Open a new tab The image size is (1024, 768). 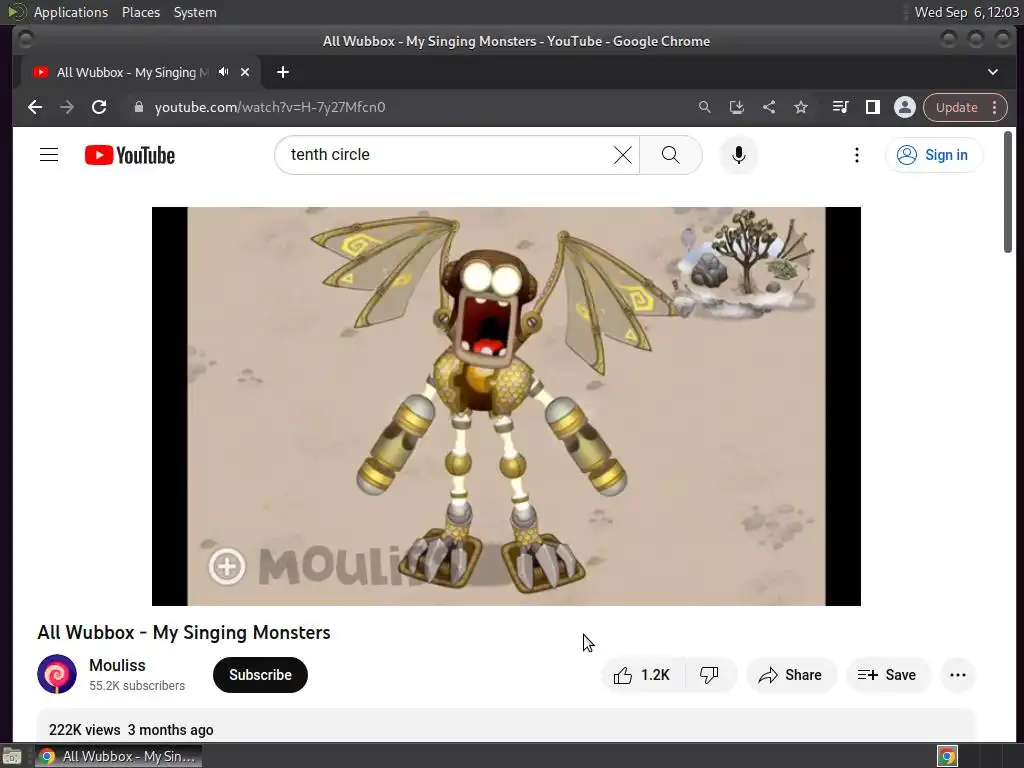(x=283, y=72)
